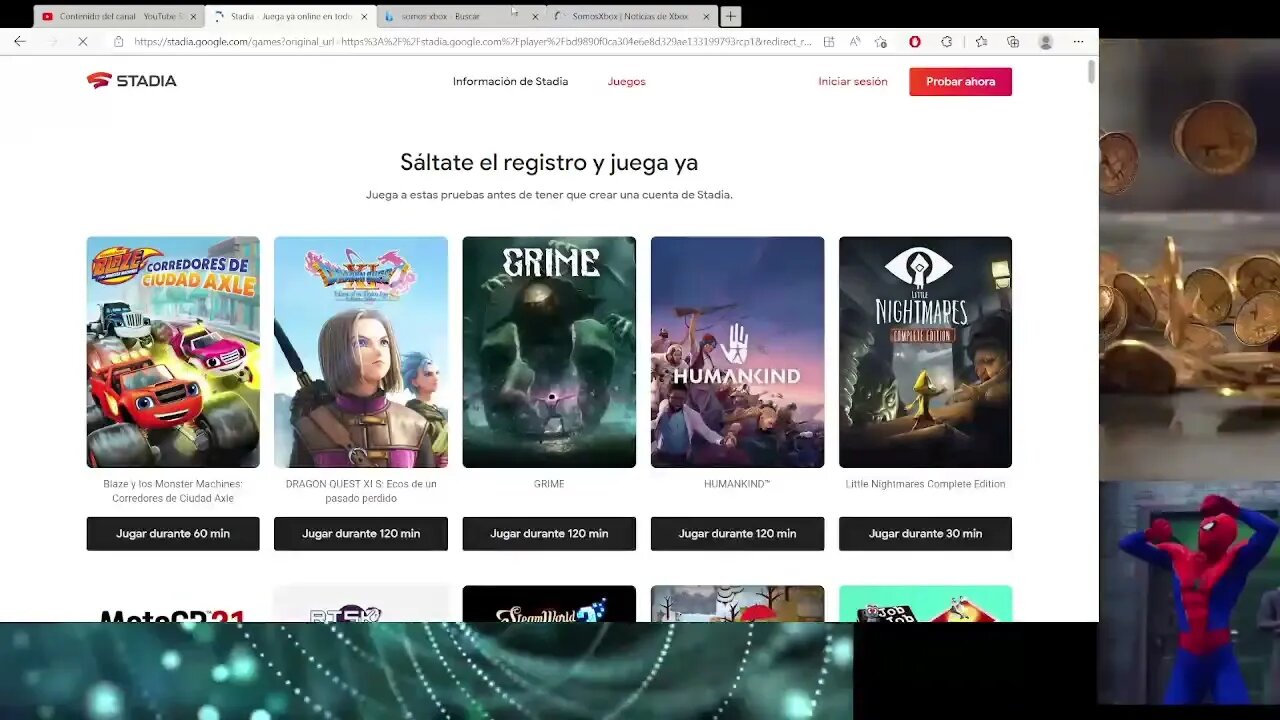Click Jugar durante 120 min for GRIME
This screenshot has width=1280, height=720.
(549, 534)
